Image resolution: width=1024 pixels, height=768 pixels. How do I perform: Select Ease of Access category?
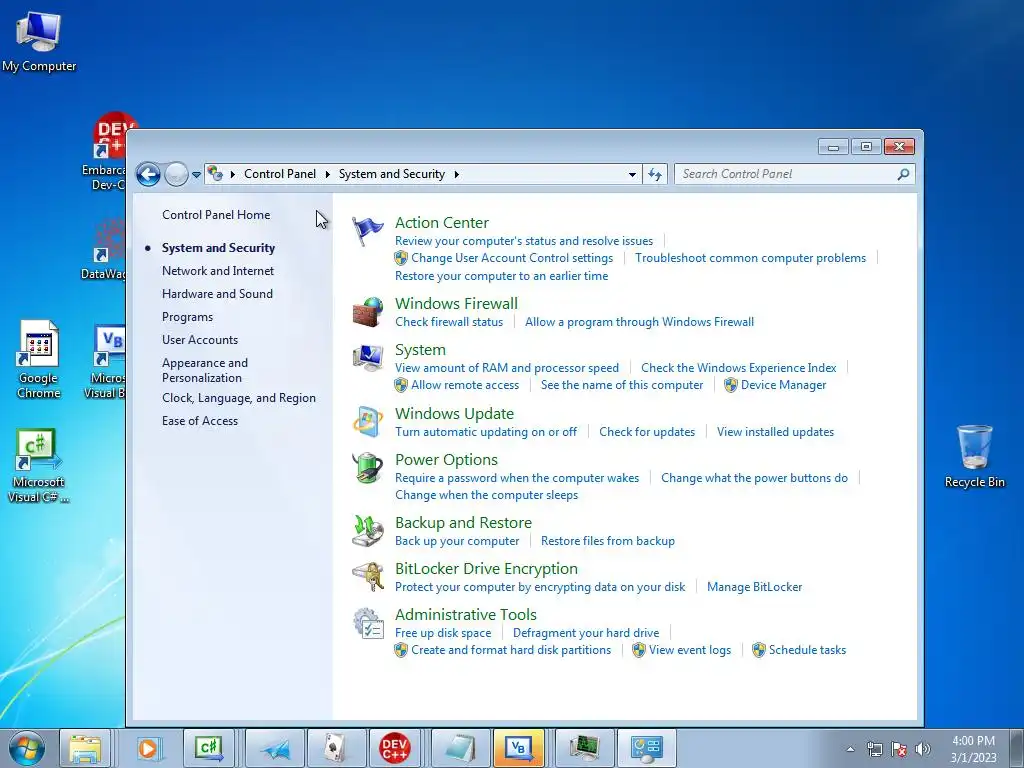[200, 421]
